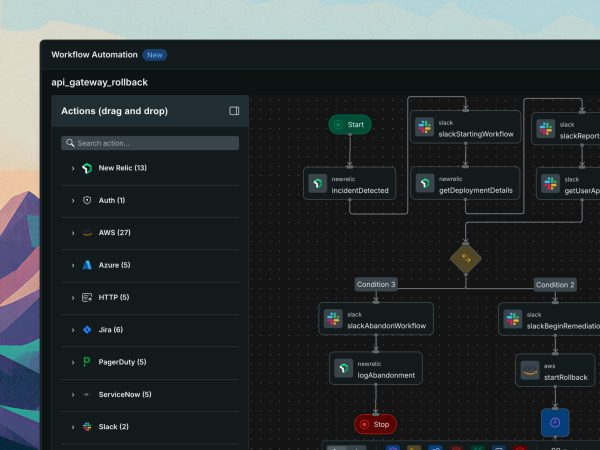Screen dimensions: 600x450
Task: Click the Slack logo in actions list
Action: (87, 427)
